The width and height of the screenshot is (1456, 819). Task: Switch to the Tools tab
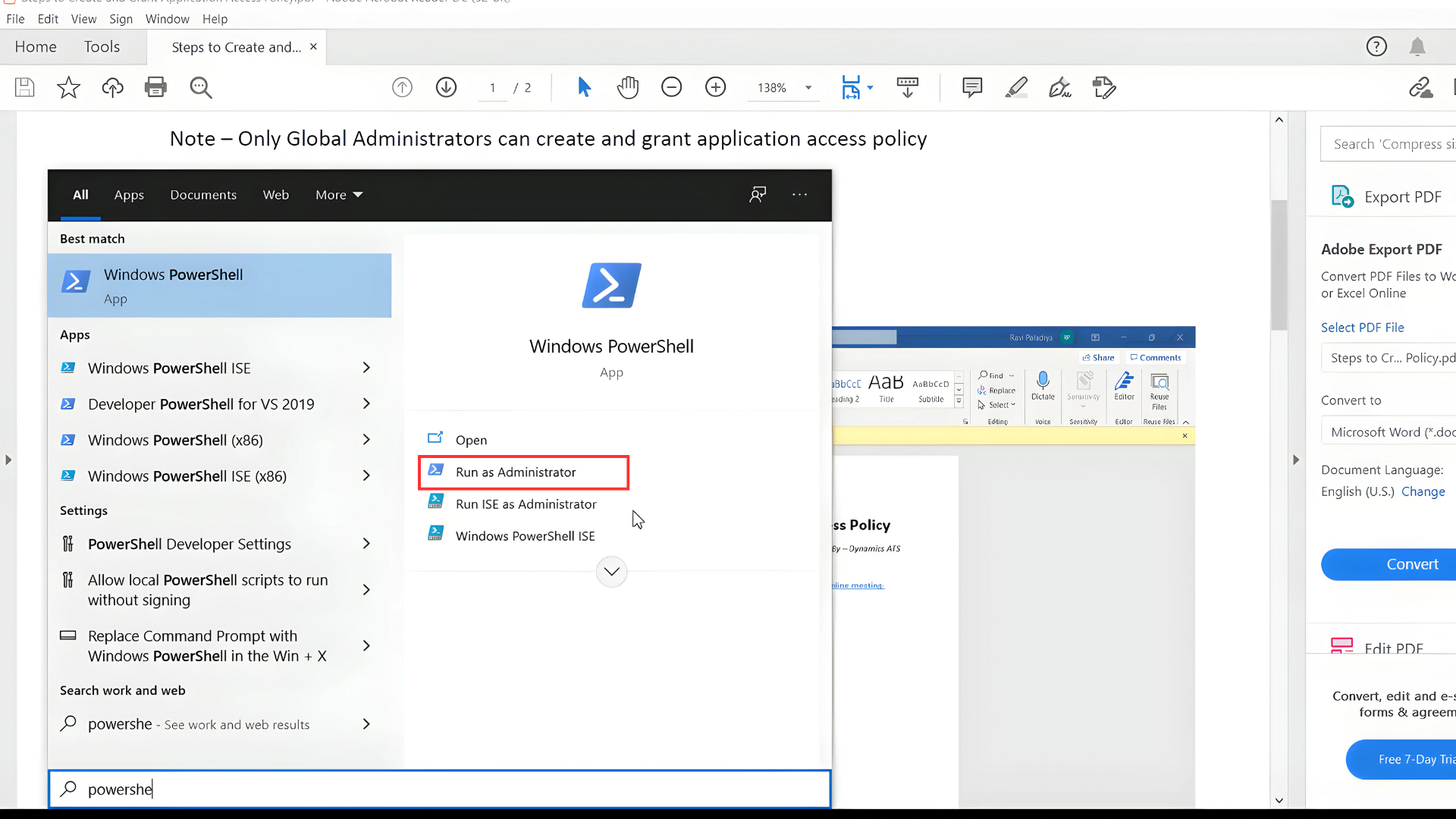click(102, 47)
